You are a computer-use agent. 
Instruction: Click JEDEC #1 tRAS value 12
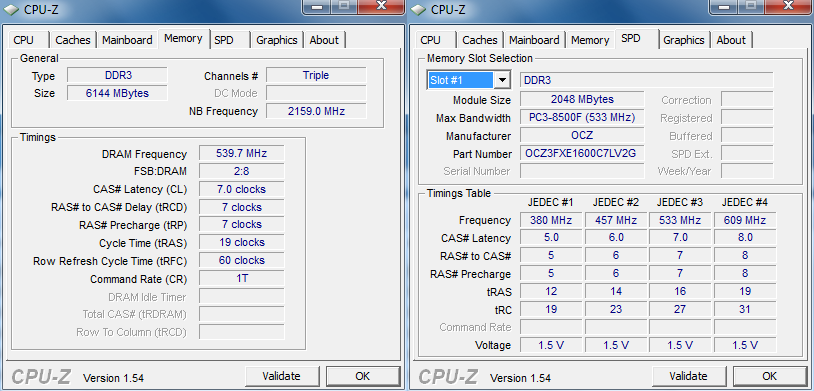pyautogui.click(x=551, y=291)
